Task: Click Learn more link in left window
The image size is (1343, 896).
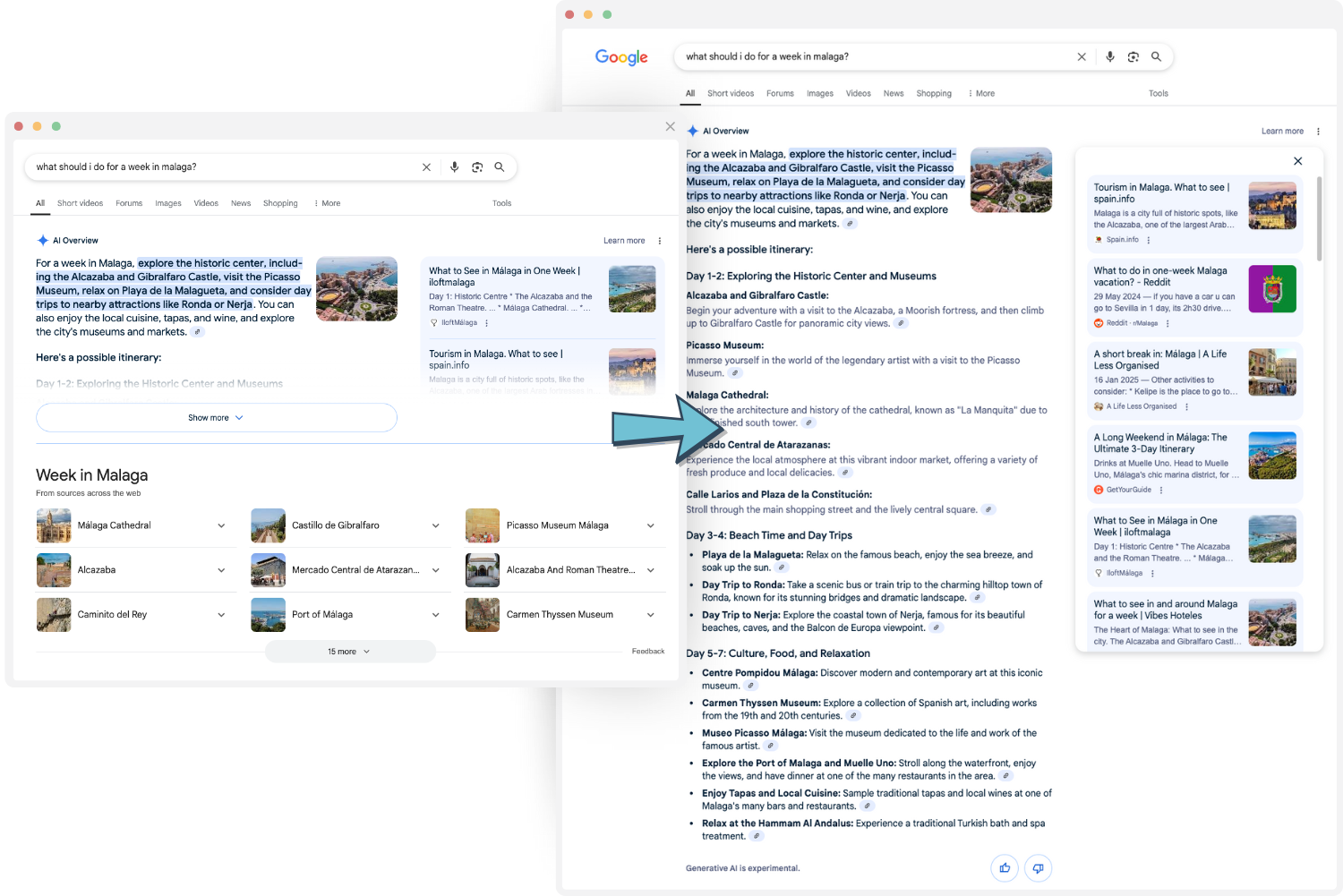Action: pos(624,241)
